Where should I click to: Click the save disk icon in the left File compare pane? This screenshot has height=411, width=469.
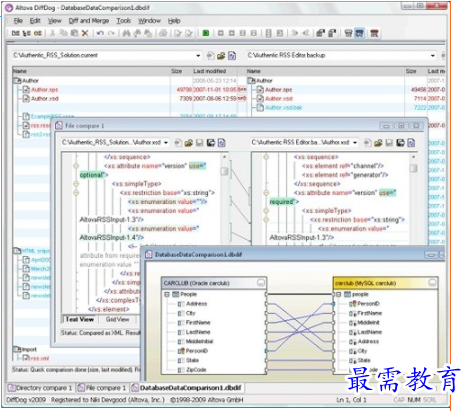coord(199,143)
